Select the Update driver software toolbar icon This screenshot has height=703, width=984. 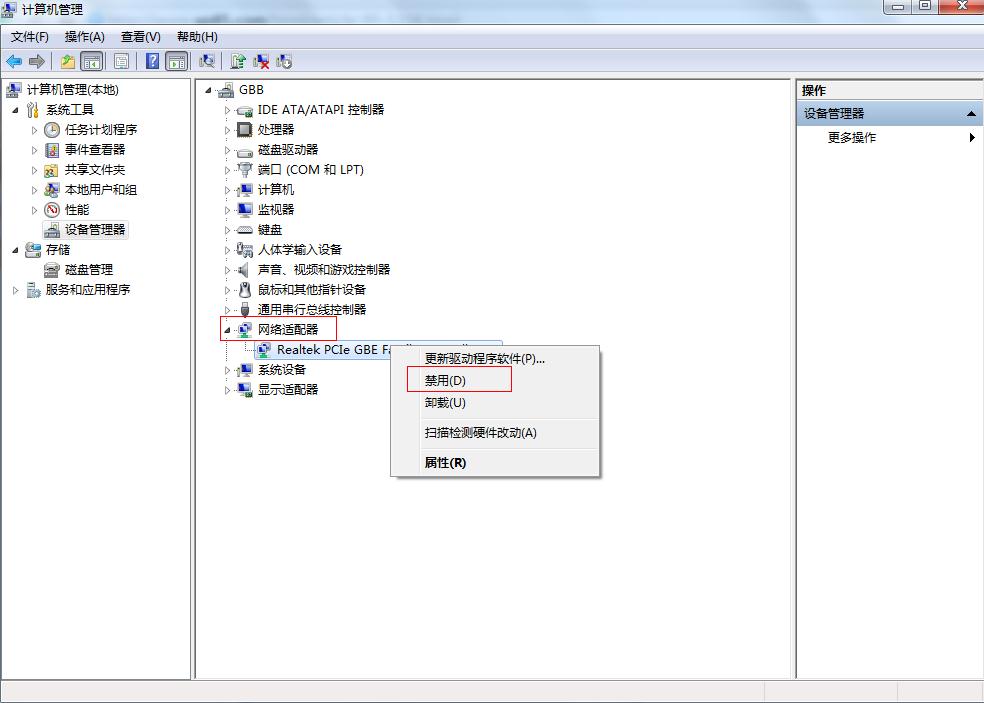(236, 61)
